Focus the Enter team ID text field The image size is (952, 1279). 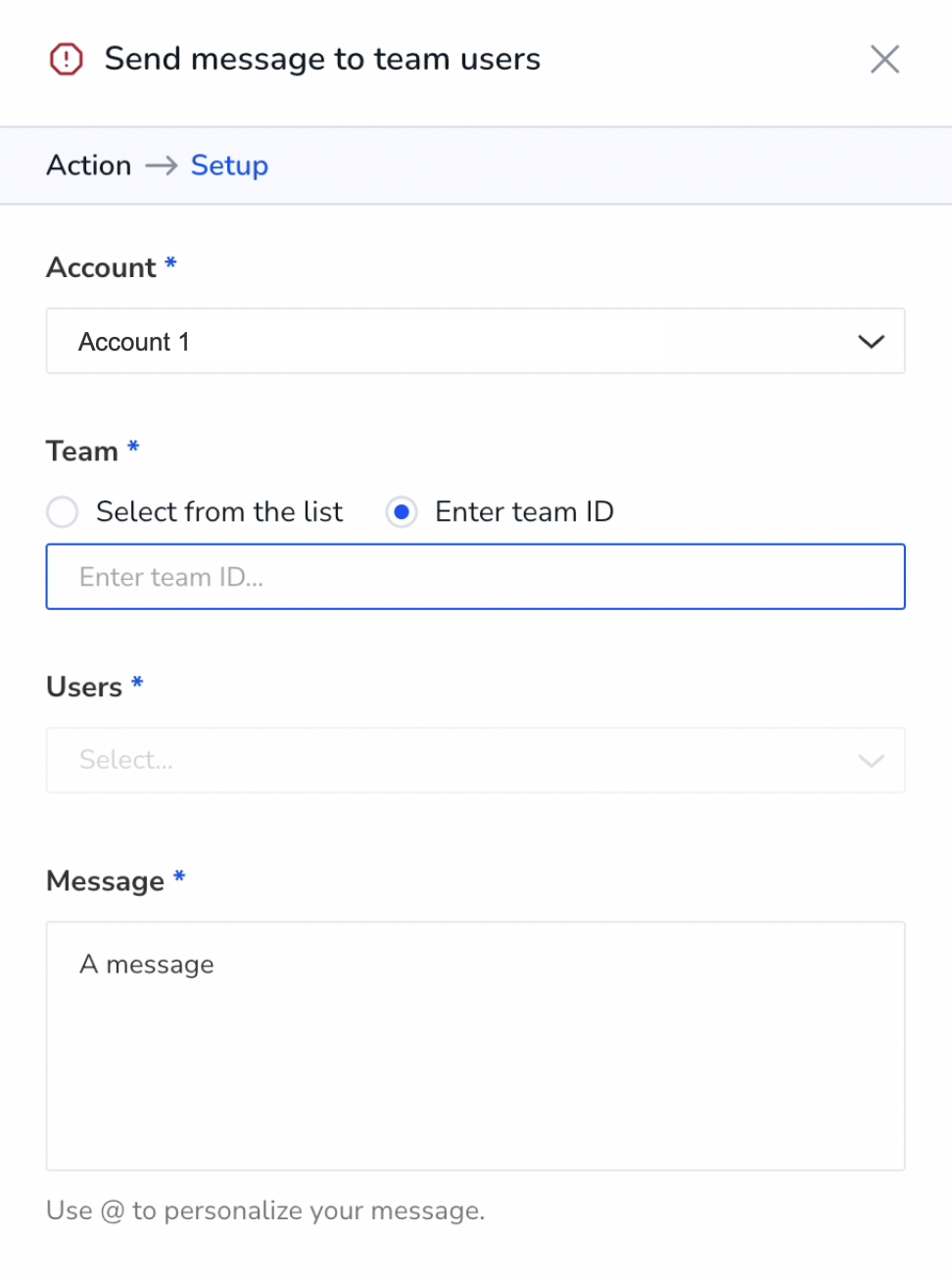point(475,577)
